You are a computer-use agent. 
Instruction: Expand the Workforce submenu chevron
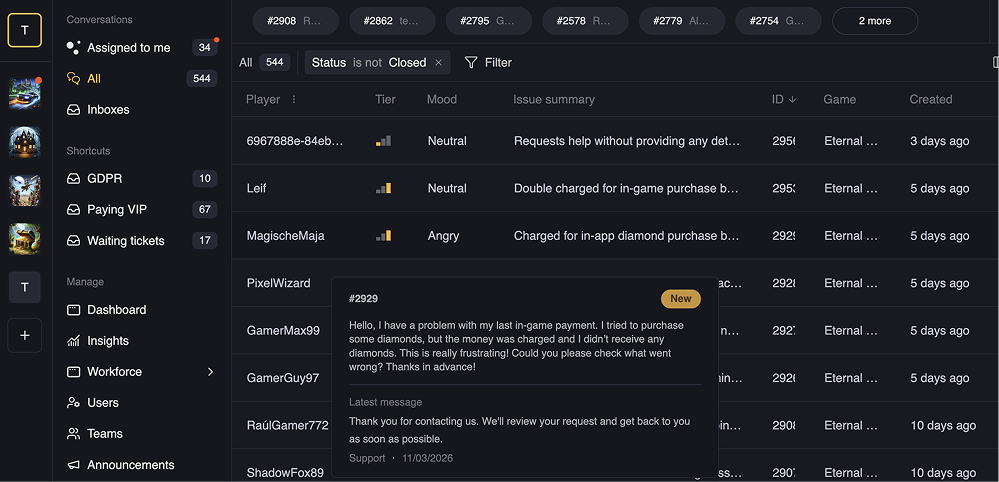(x=210, y=372)
